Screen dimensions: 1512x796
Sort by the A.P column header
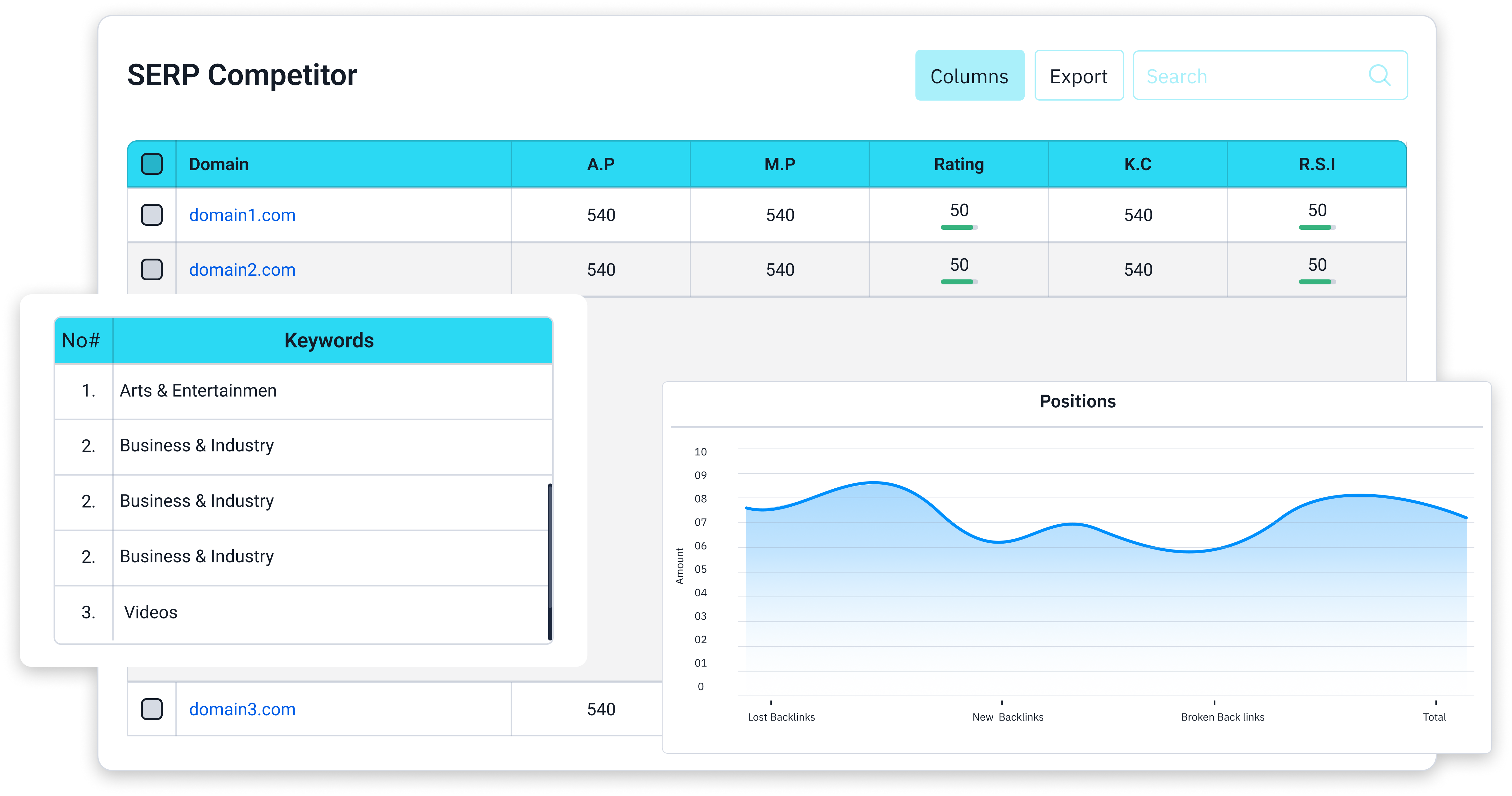(x=600, y=164)
